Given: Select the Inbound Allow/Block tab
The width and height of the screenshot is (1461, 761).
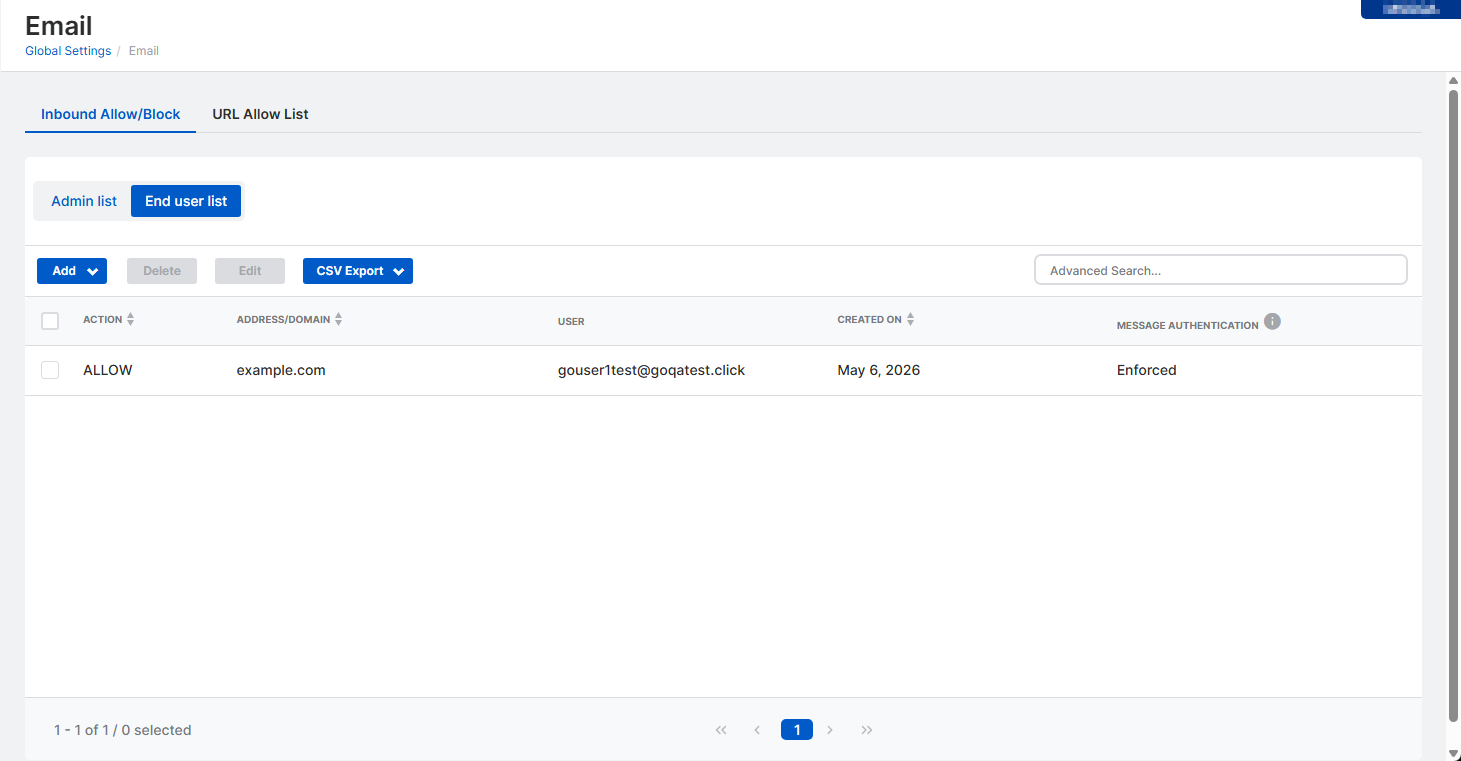Looking at the screenshot, I should click(111, 114).
